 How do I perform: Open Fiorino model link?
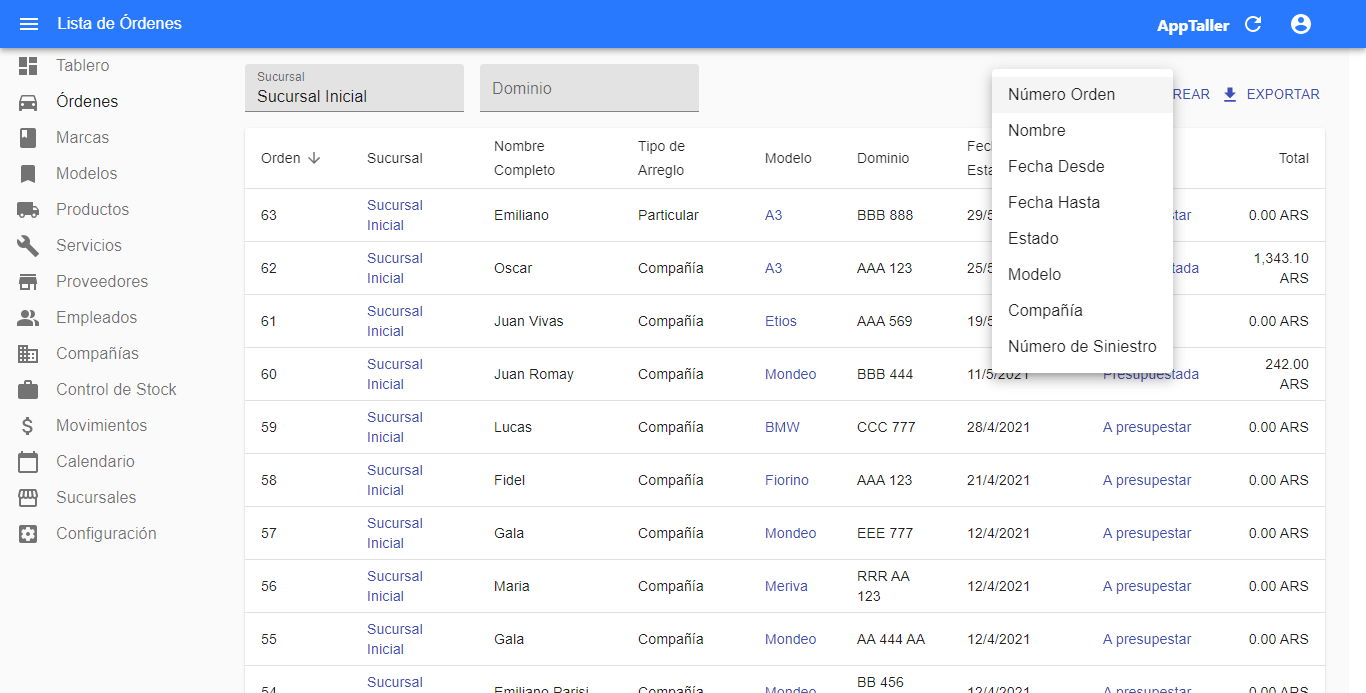pos(787,480)
